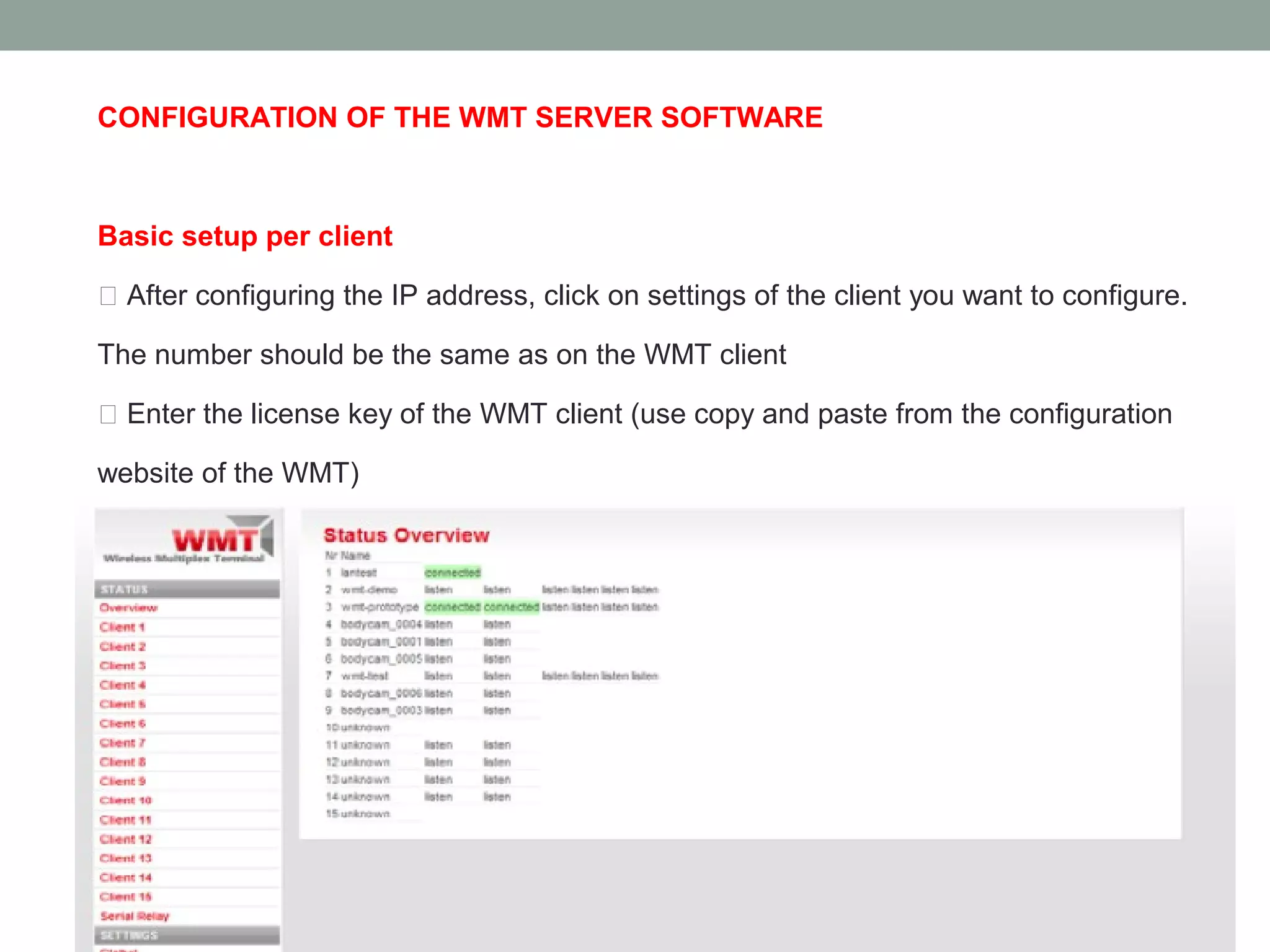The image size is (1270, 952).
Task: Open Client 2 in sidebar
Action: tap(122, 646)
